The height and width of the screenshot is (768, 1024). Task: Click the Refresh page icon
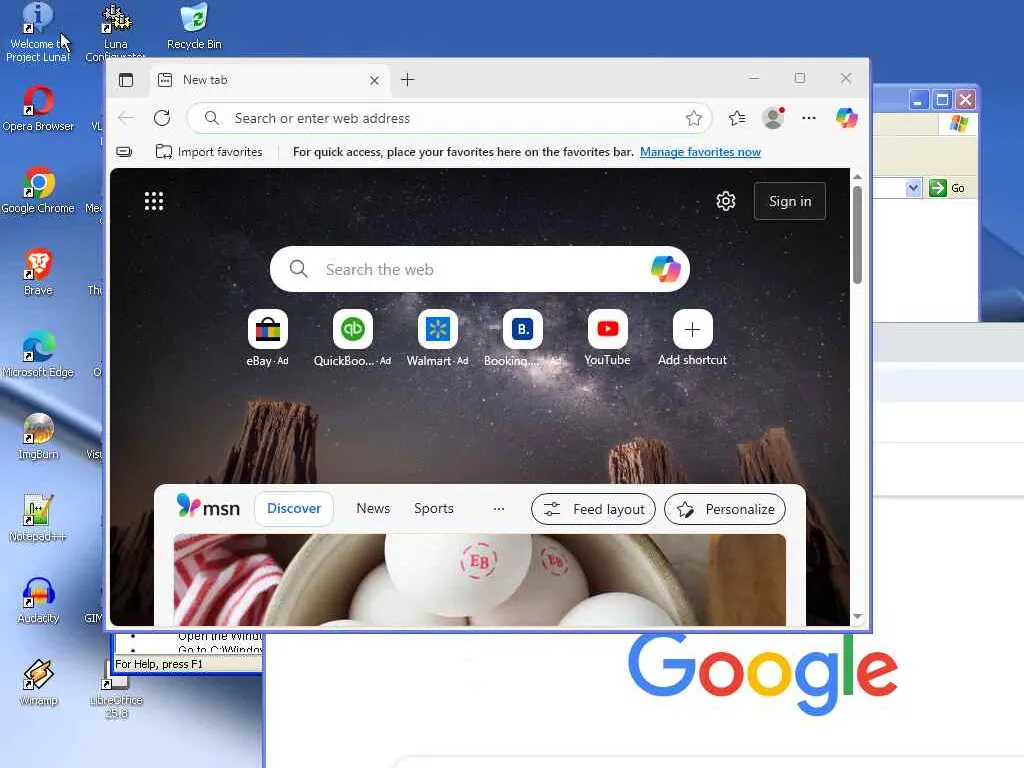[x=162, y=118]
